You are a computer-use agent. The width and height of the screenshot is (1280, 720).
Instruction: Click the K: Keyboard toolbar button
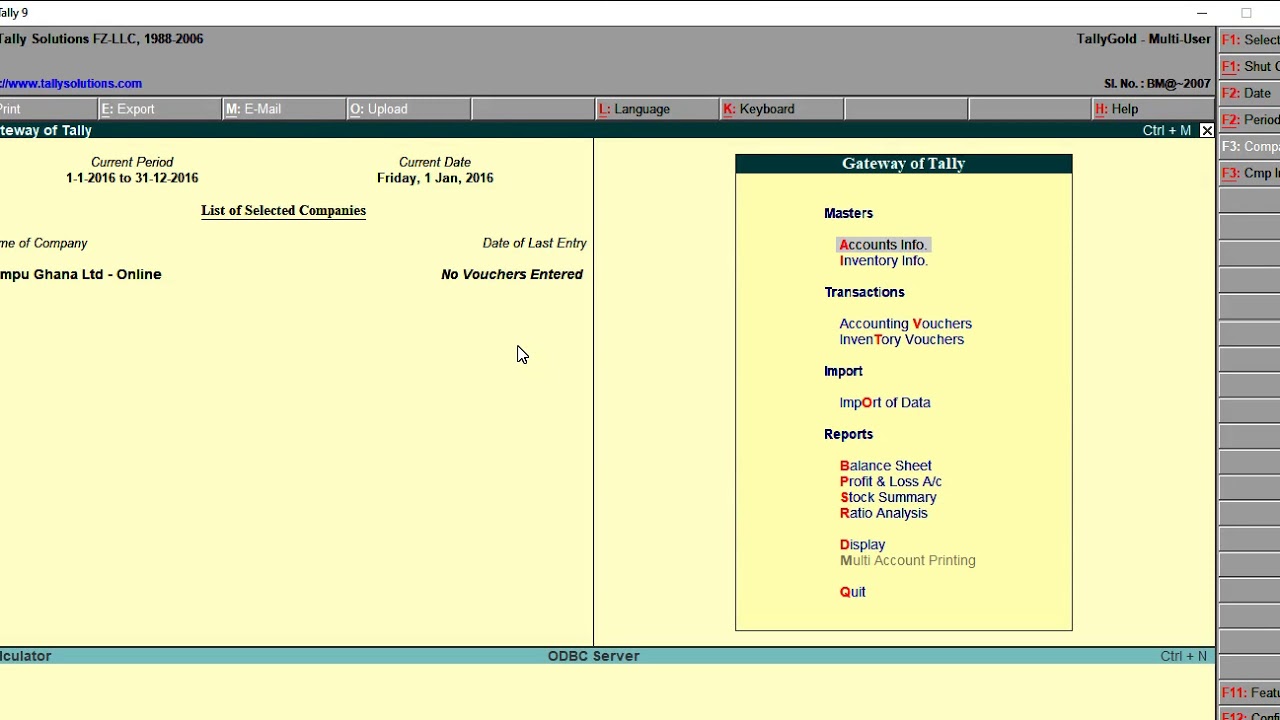coord(780,109)
